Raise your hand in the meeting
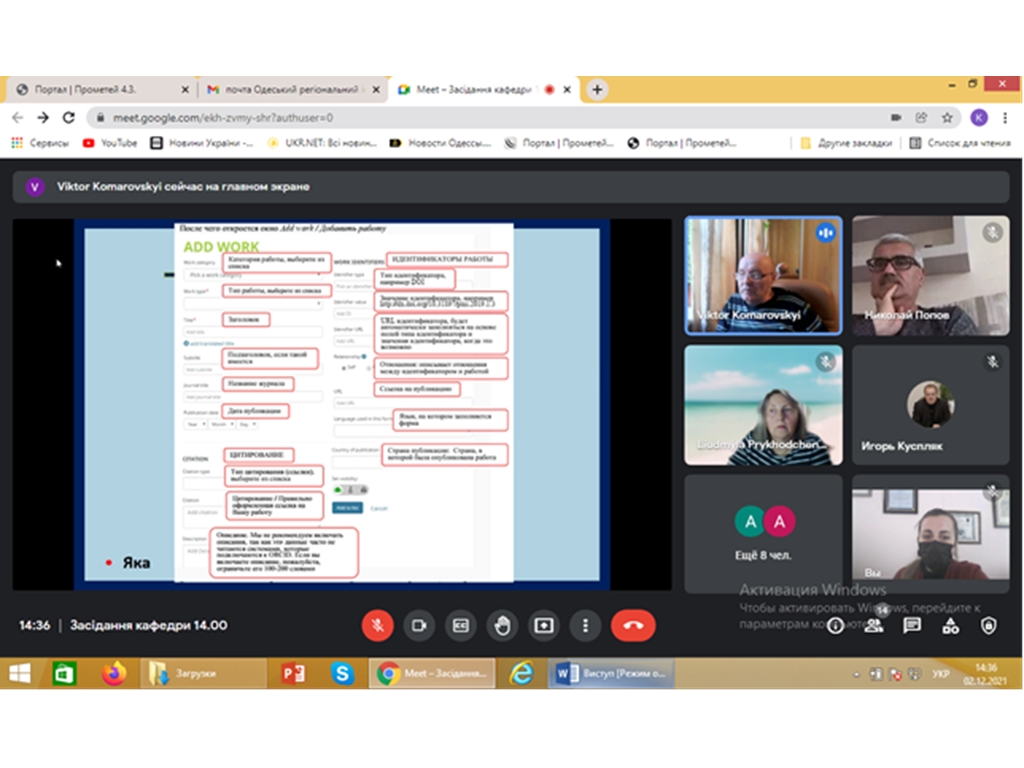 [502, 626]
